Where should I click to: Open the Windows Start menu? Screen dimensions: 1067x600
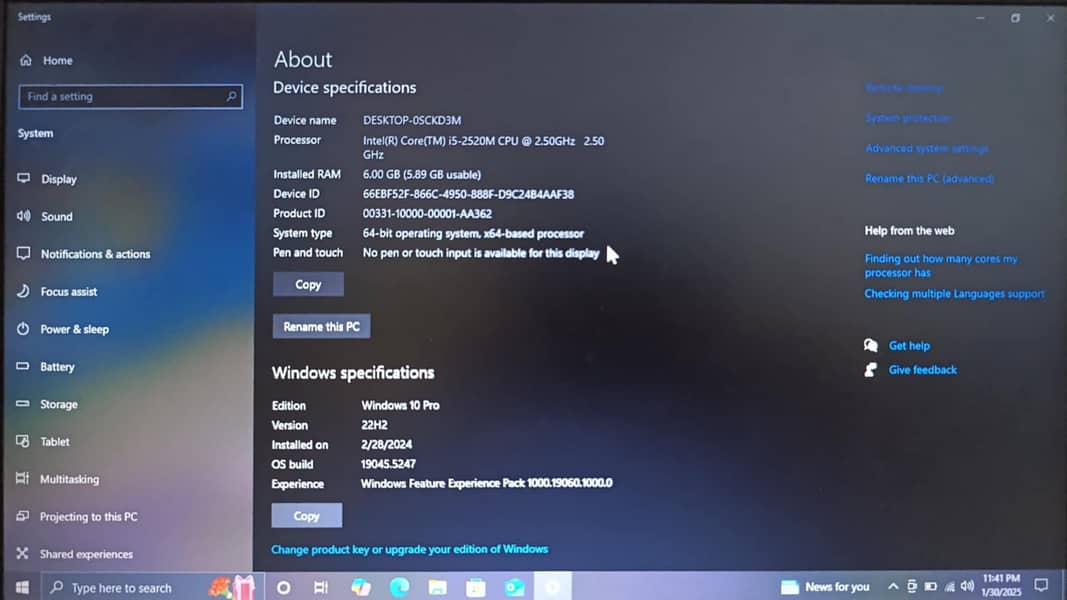[22, 587]
